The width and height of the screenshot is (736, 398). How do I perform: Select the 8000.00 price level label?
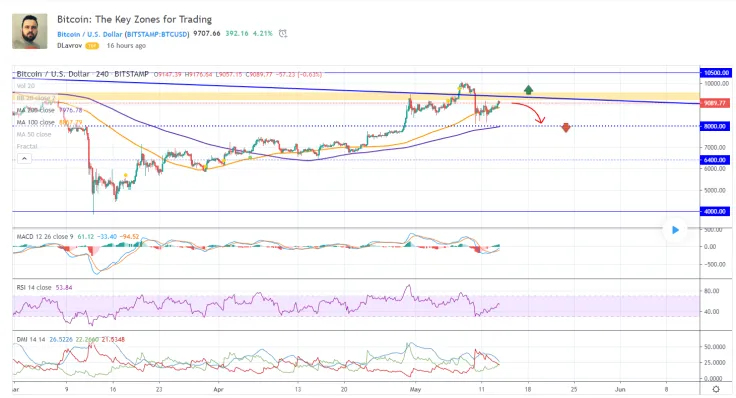pyautogui.click(x=715, y=126)
